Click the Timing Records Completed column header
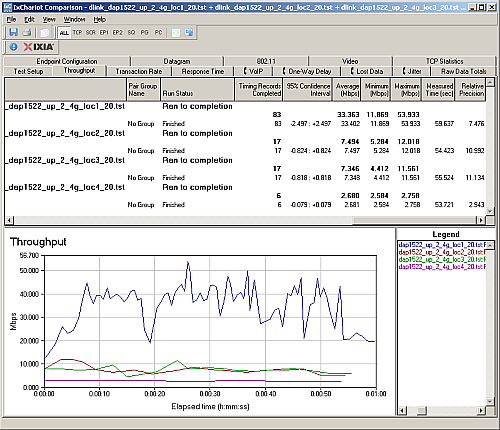 pyautogui.click(x=259, y=89)
